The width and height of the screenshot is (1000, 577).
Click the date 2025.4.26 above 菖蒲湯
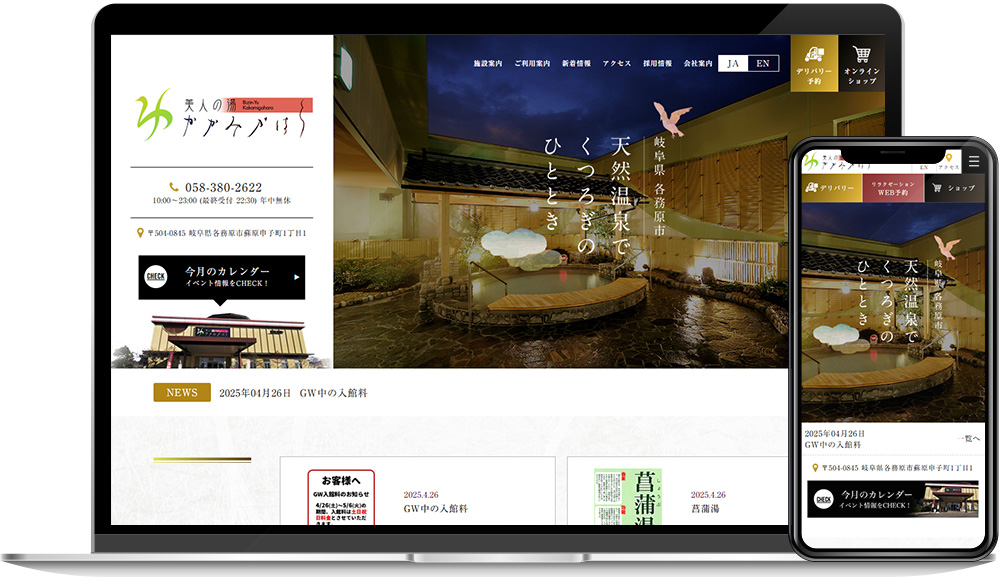(708, 495)
